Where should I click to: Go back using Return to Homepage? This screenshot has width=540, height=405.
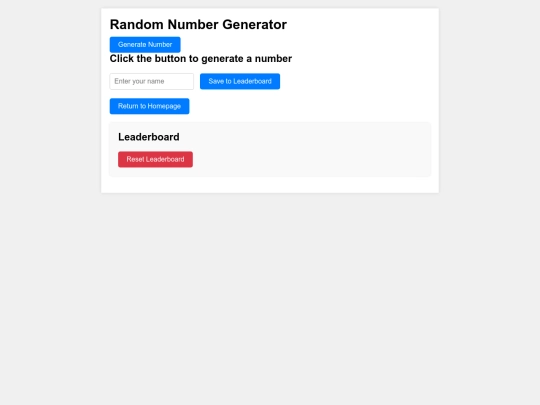(149, 106)
